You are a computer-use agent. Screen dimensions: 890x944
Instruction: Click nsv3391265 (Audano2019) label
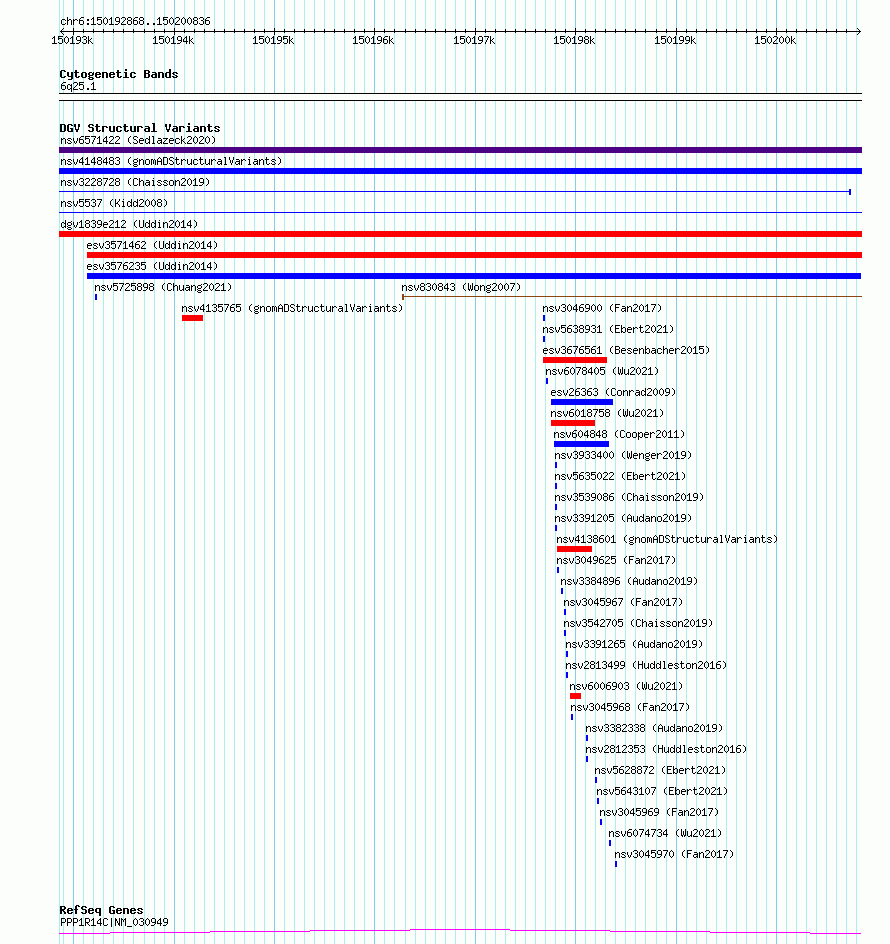[634, 646]
